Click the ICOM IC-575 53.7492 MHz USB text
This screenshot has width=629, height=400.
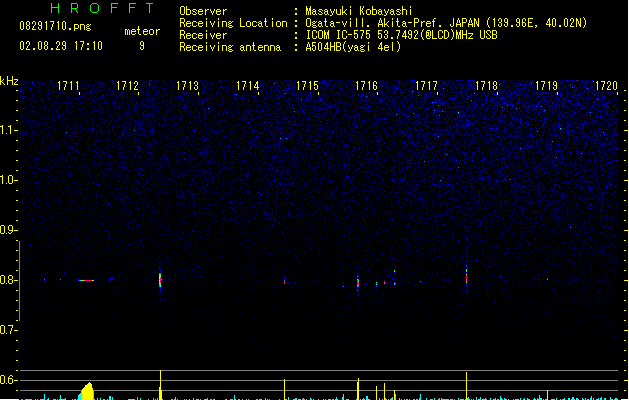click(x=402, y=35)
